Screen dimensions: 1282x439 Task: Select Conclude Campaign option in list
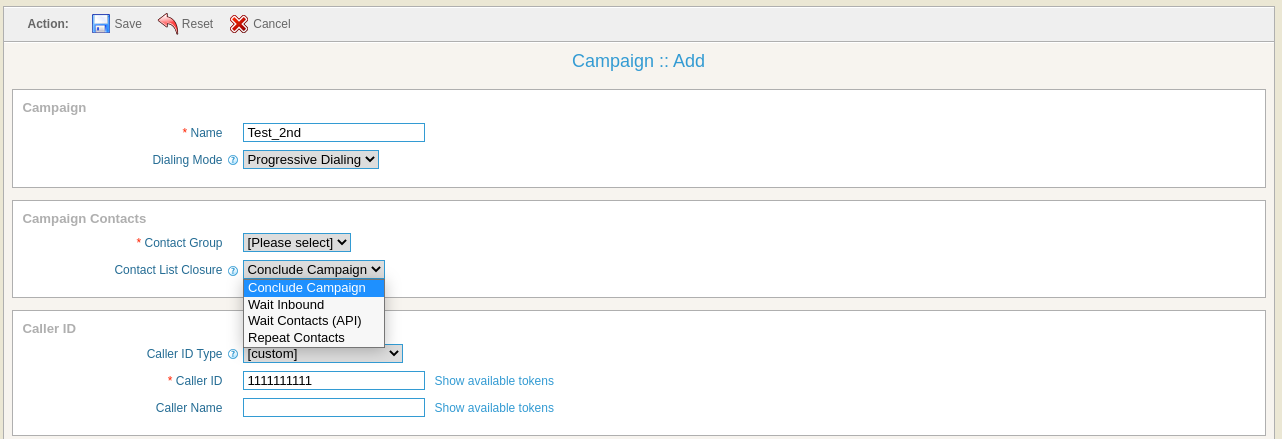coord(314,288)
